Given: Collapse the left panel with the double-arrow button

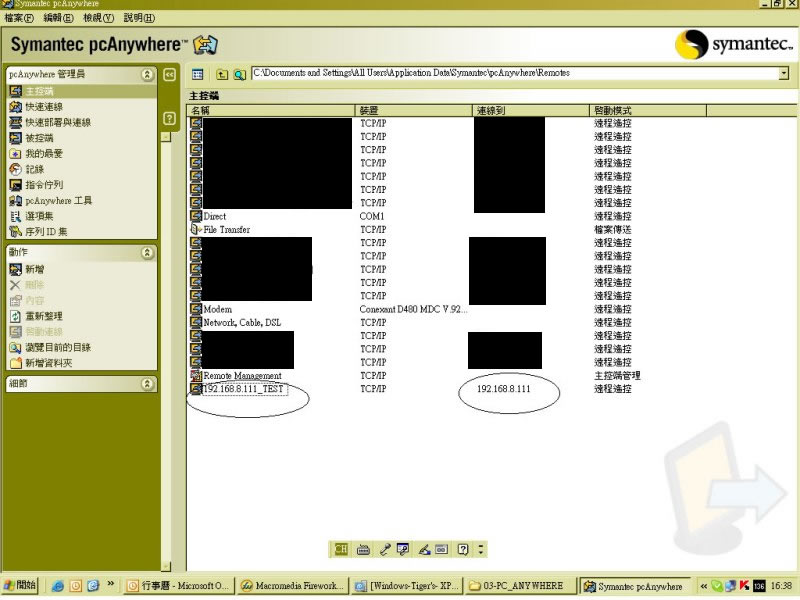Looking at the screenshot, I should (x=169, y=75).
